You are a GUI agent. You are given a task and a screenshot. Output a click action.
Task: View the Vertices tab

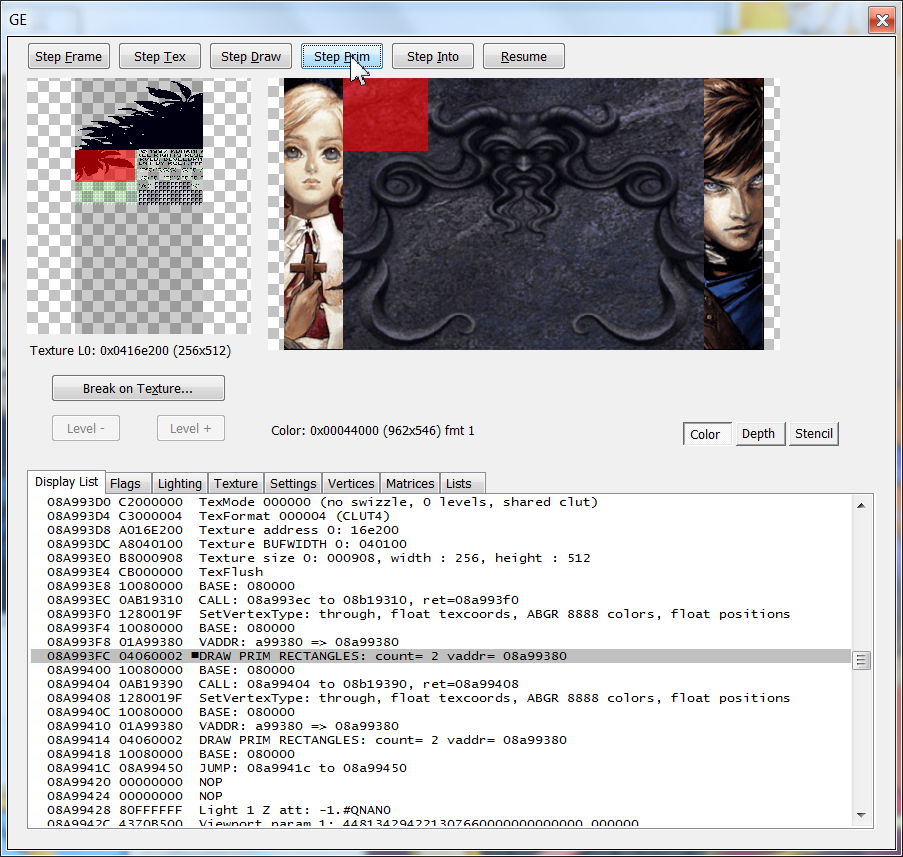351,483
